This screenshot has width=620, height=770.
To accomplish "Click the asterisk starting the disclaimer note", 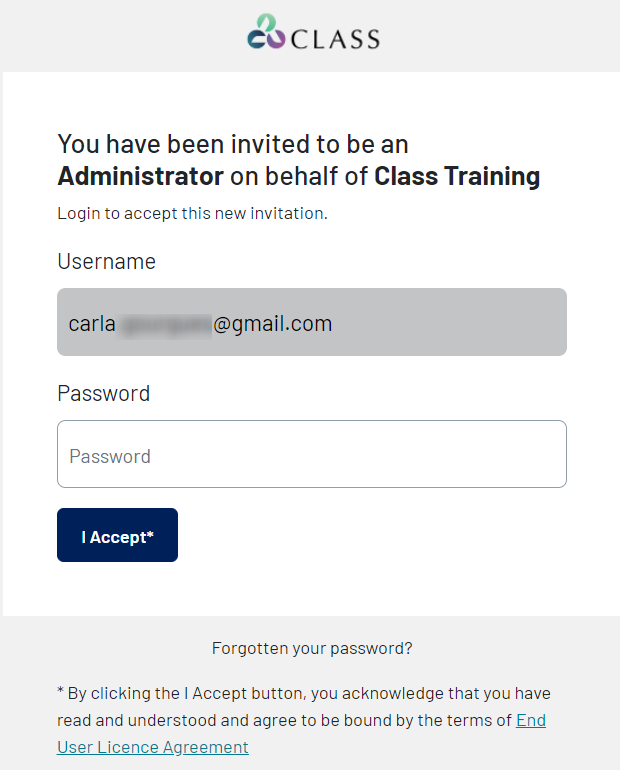I will pyautogui.click(x=60, y=691).
